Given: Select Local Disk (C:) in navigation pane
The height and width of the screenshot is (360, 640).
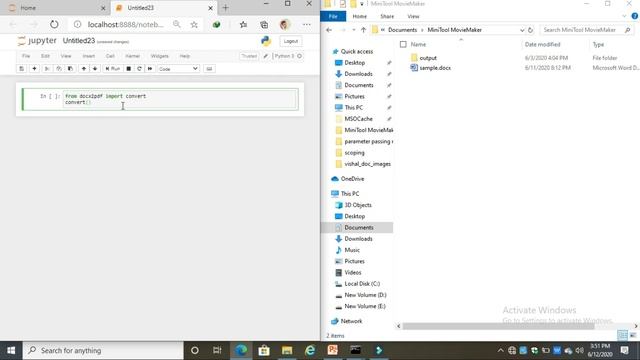Looking at the screenshot, I should [x=362, y=284].
